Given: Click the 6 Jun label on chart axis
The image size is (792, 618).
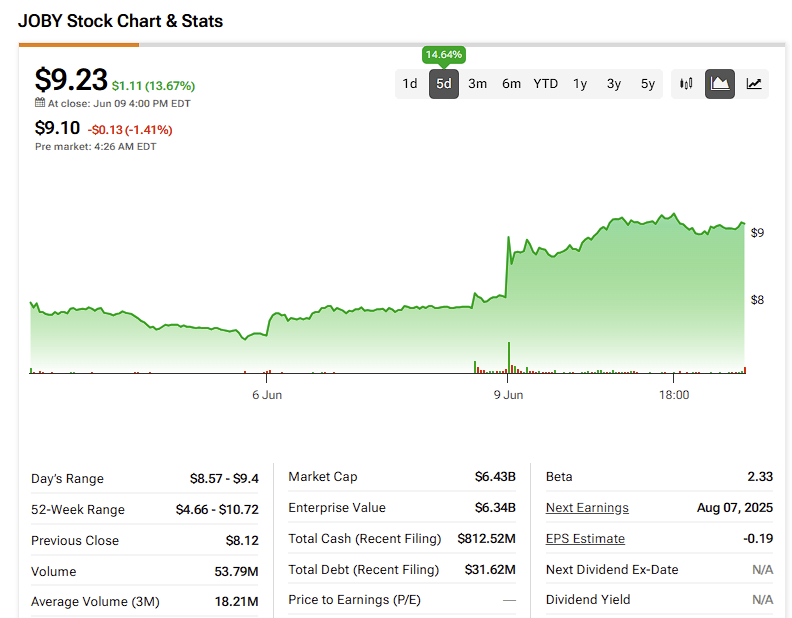Looking at the screenshot, I should [267, 395].
